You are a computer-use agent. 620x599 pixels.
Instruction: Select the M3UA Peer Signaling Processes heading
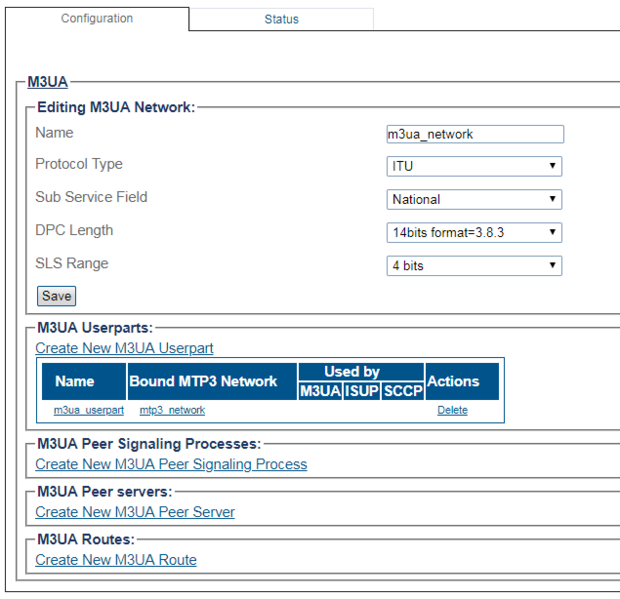[149, 444]
